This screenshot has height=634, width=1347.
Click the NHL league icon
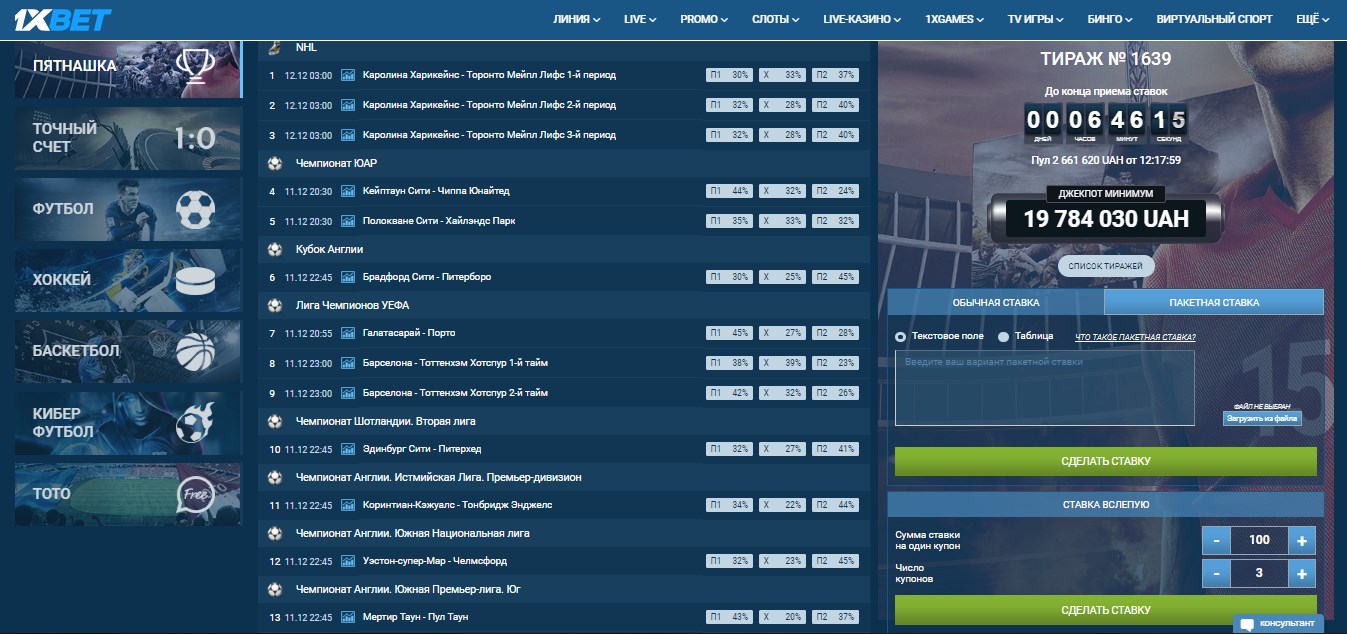coord(275,47)
